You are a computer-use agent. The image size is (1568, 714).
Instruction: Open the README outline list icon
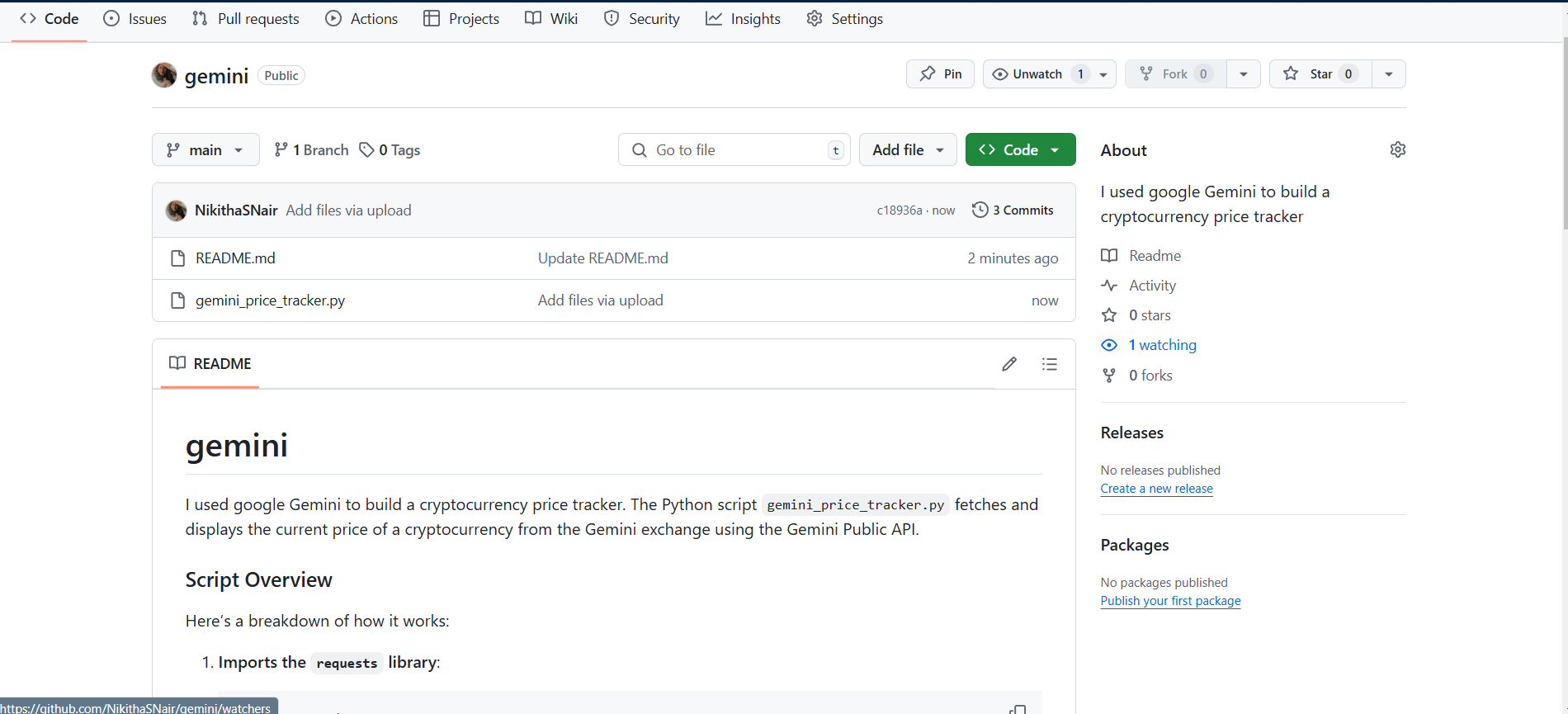[x=1050, y=364]
